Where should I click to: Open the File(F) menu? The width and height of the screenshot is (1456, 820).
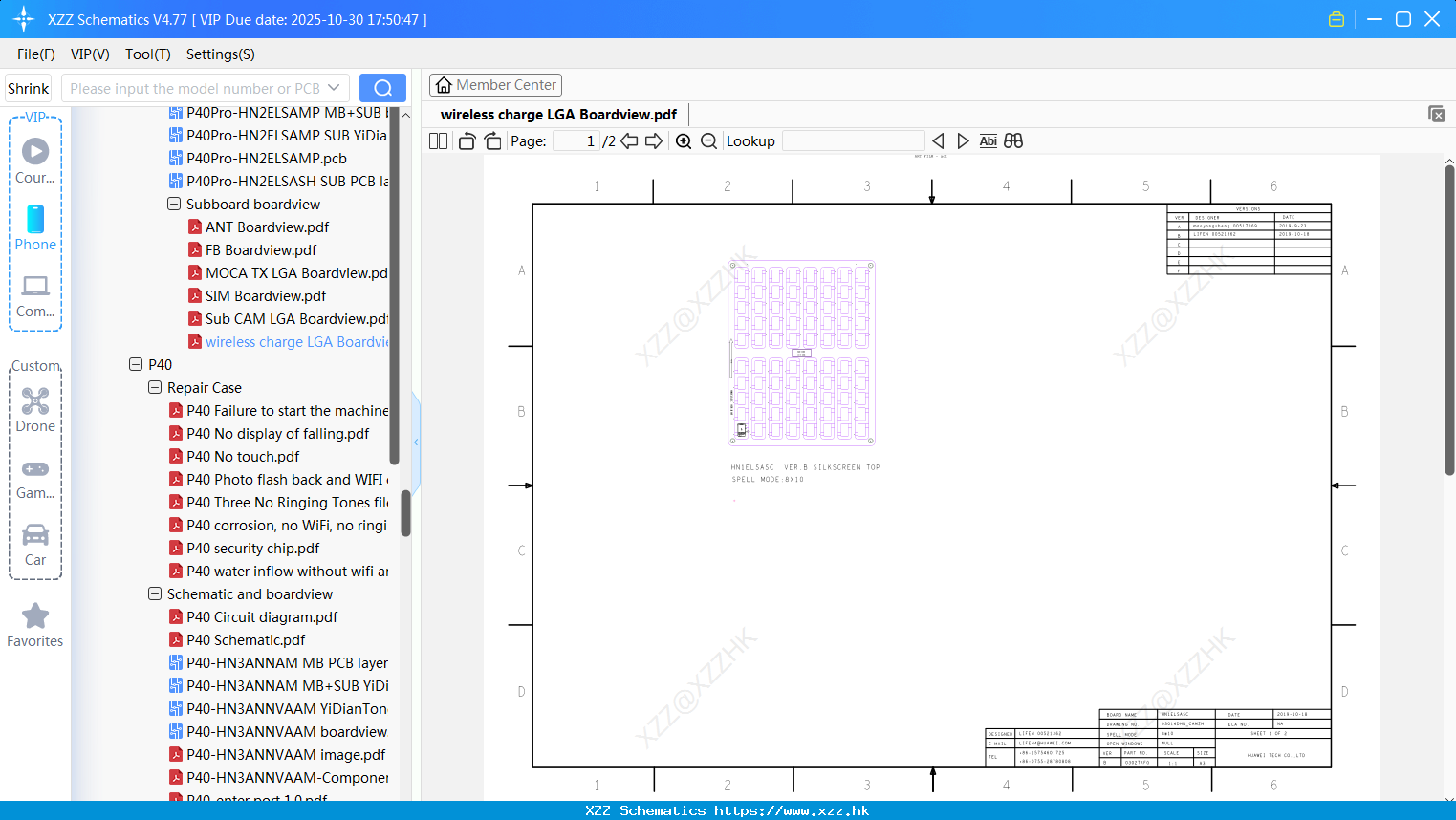(x=36, y=54)
